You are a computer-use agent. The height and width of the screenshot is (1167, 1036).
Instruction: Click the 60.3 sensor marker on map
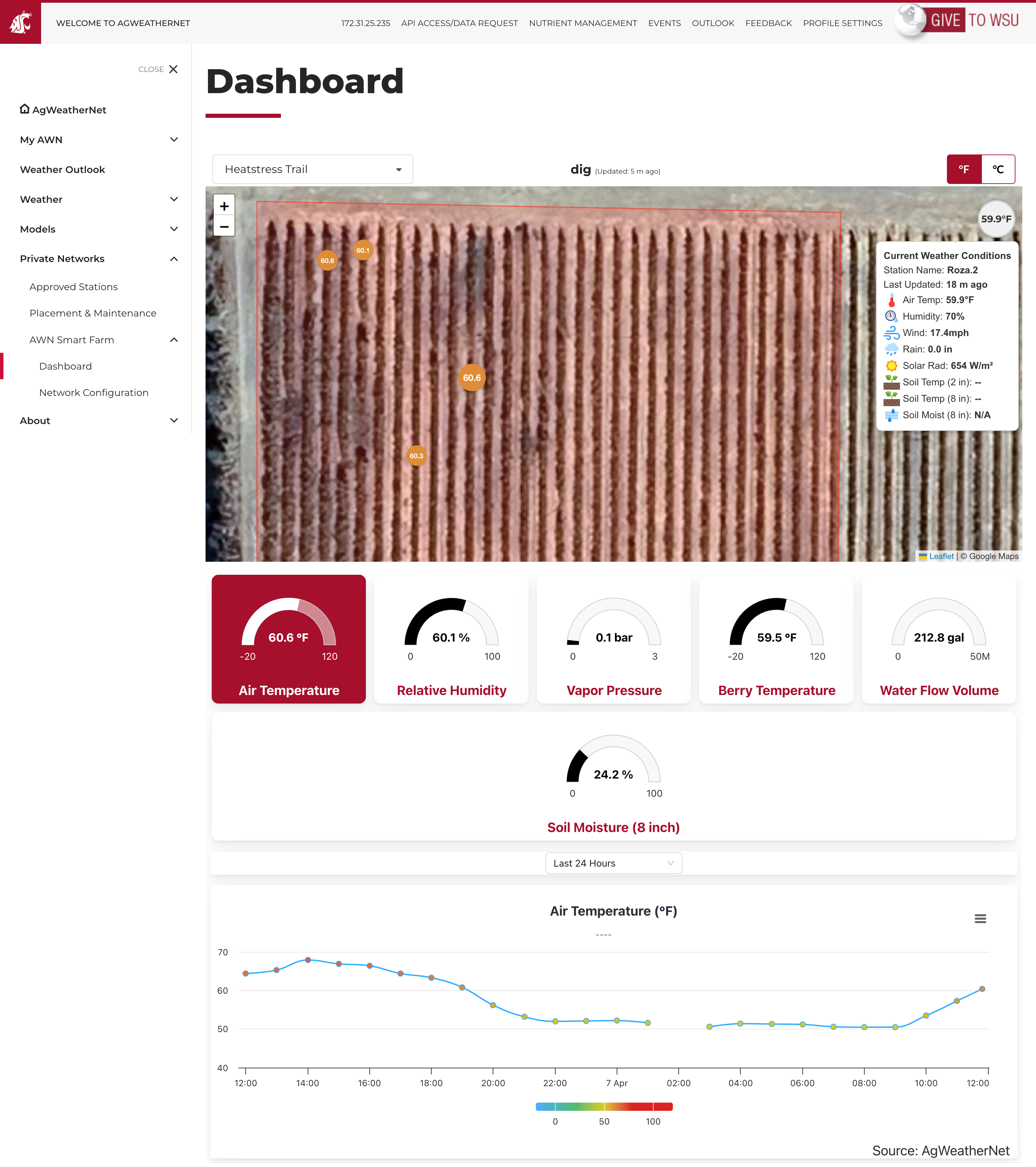pyautogui.click(x=416, y=456)
